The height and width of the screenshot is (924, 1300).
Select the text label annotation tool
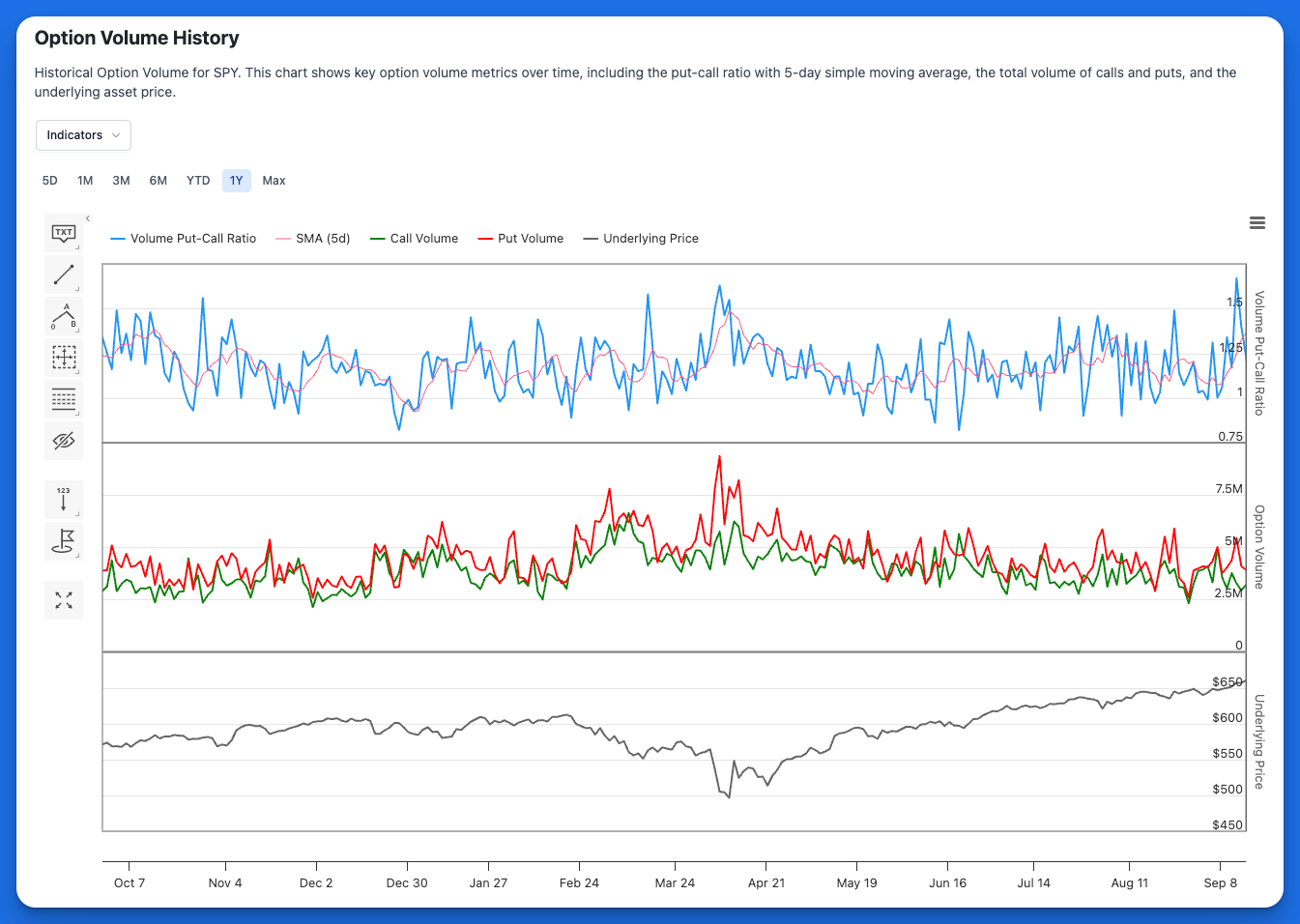tap(64, 233)
